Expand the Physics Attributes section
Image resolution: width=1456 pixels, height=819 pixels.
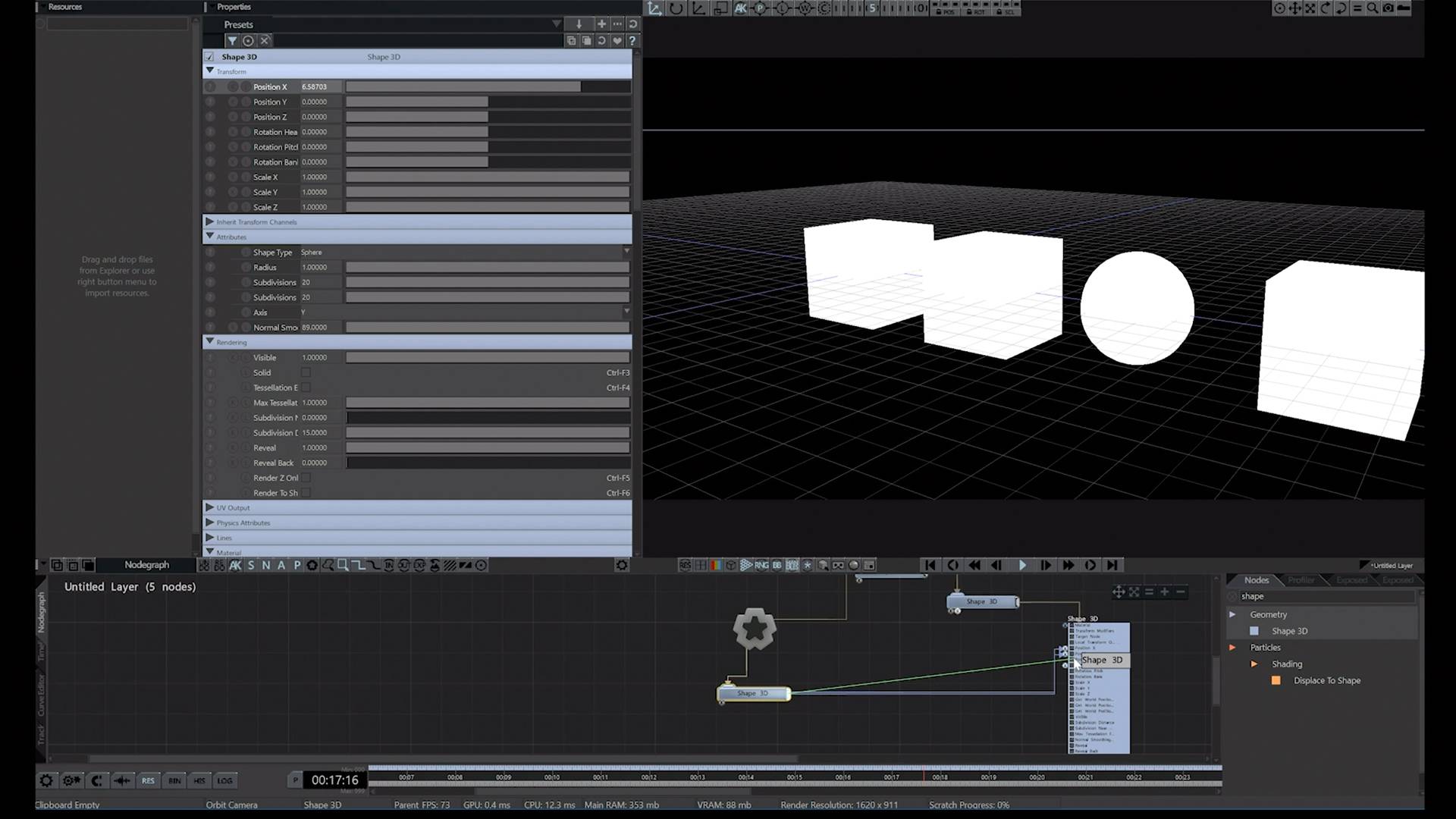(x=210, y=522)
